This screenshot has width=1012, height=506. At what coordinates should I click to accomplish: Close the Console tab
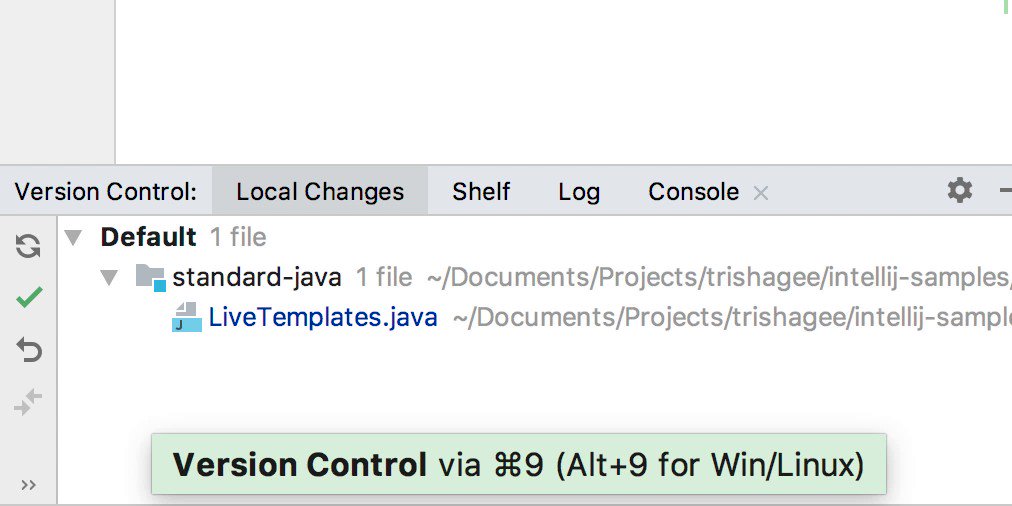pyautogui.click(x=761, y=192)
